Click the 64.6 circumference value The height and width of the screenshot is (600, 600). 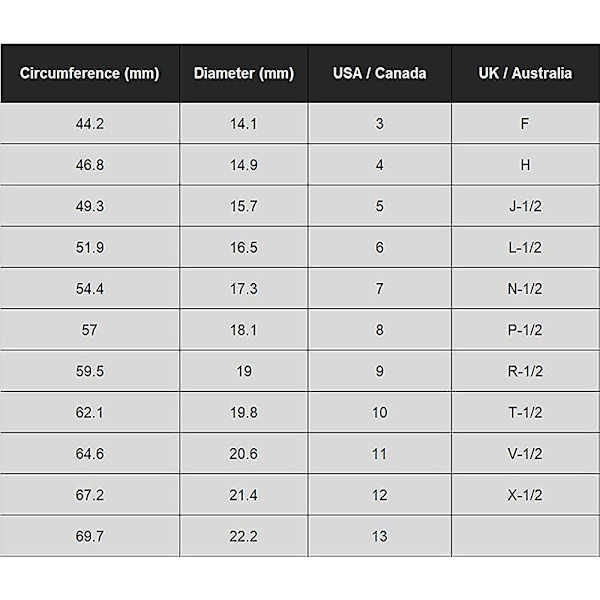pos(90,454)
